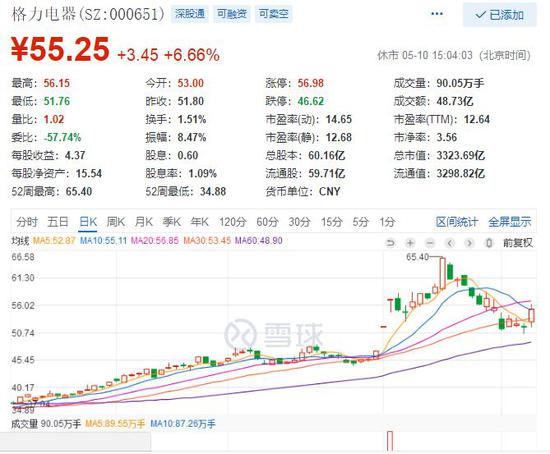The image size is (550, 454).
Task: Open the three-dots more options menu
Action: pyautogui.click(x=437, y=14)
